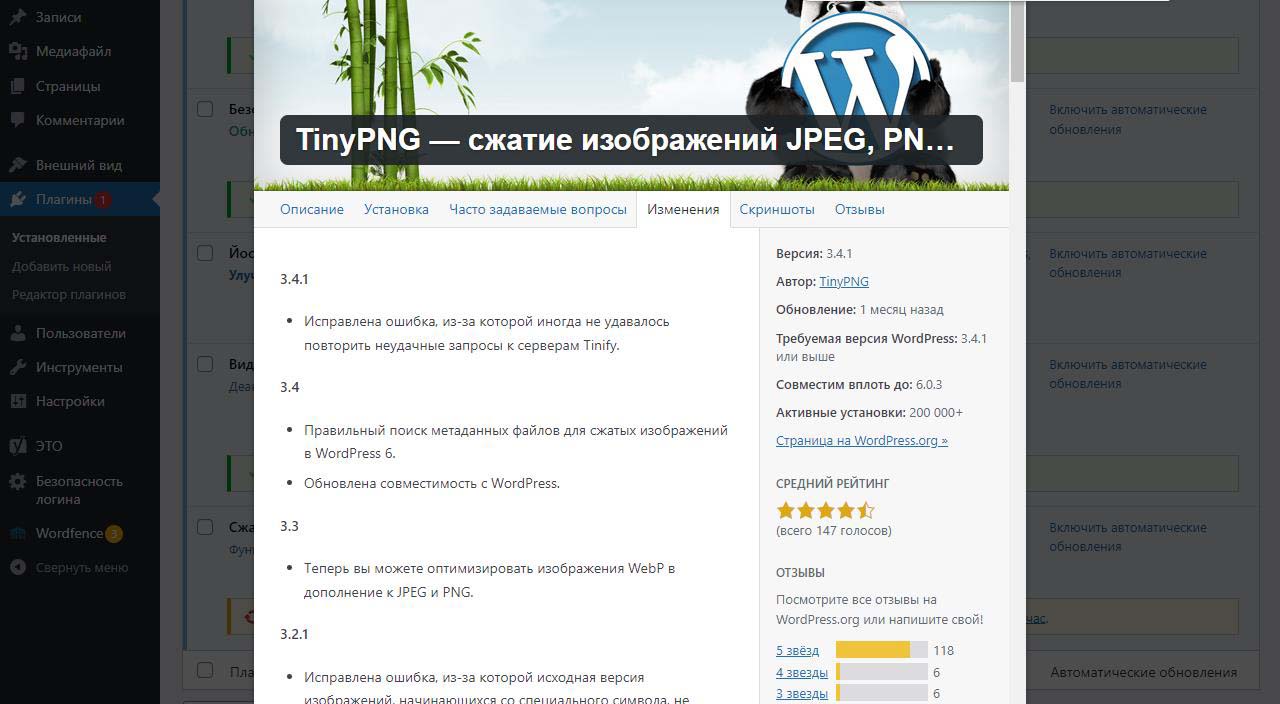Switch to the Описание tab
Image resolution: width=1280 pixels, height=704 pixels.
[x=311, y=209]
